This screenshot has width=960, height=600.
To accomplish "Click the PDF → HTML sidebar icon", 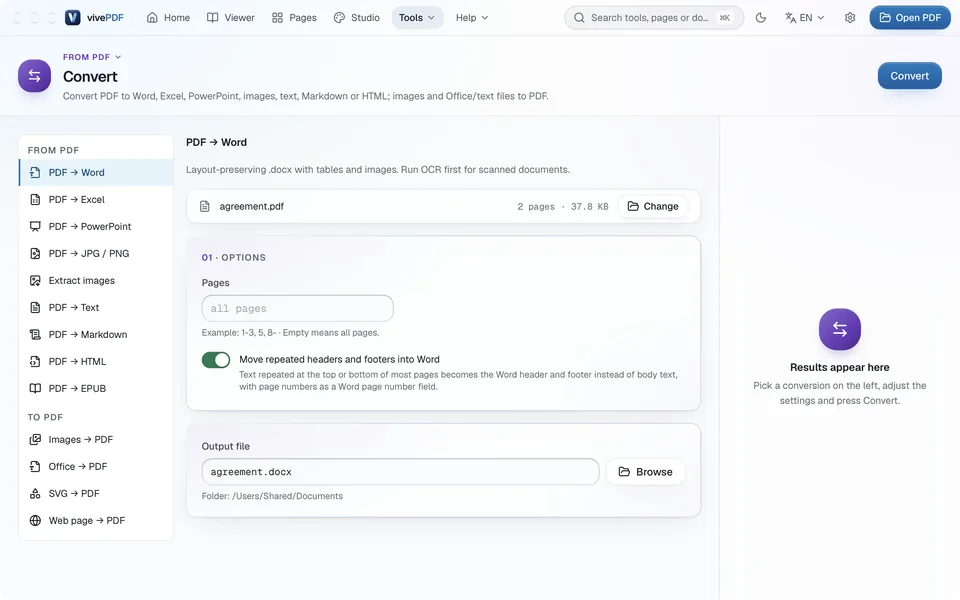I will click(x=36, y=361).
